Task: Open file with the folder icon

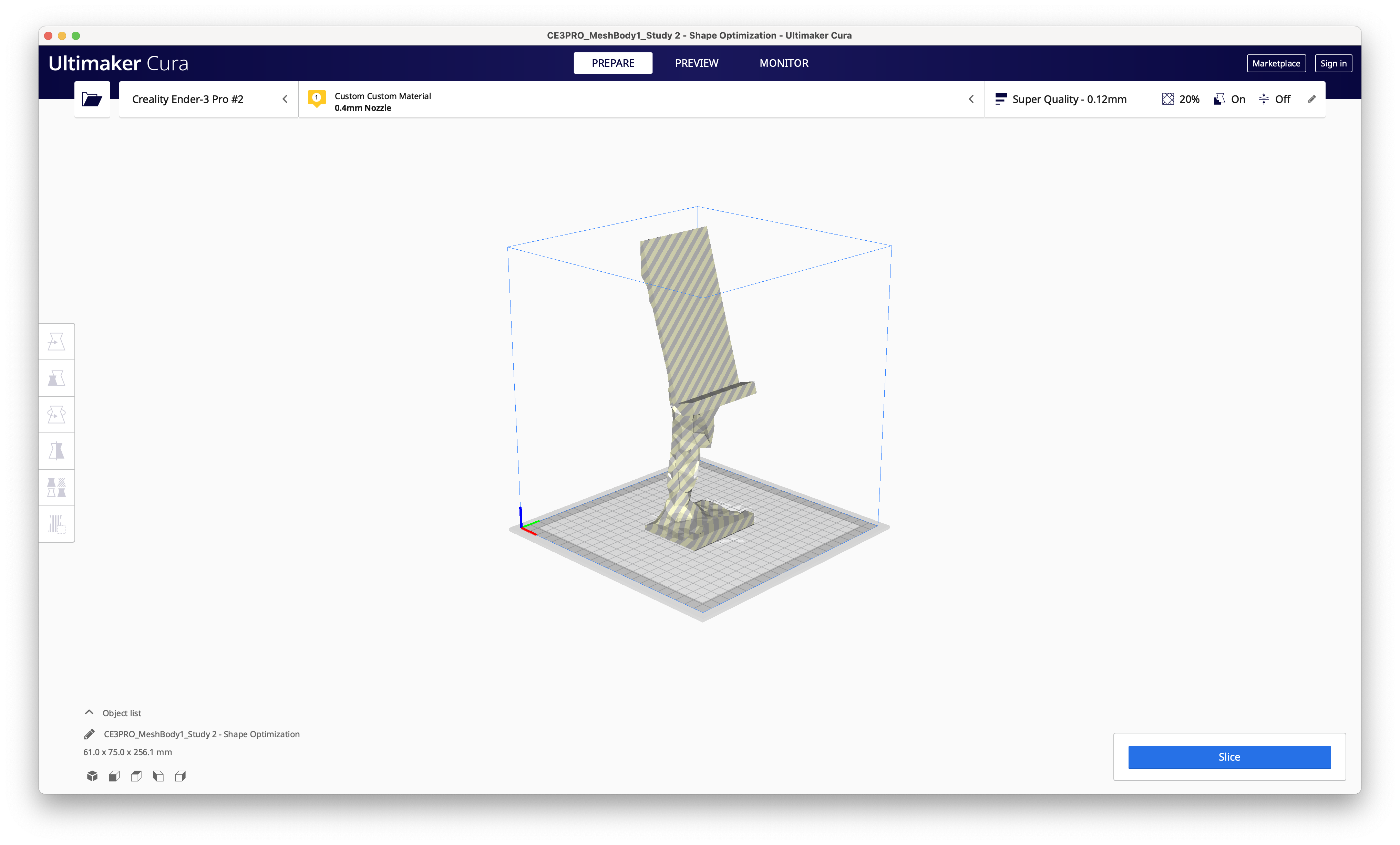Action: (92, 100)
